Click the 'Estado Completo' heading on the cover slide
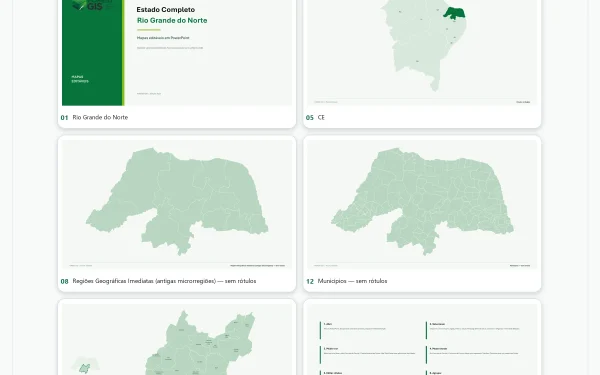Screen dimensions: 600x375 166,10
